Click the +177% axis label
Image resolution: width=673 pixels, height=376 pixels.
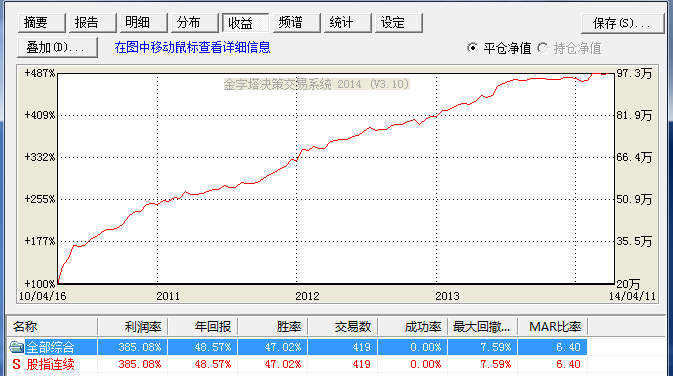point(39,242)
